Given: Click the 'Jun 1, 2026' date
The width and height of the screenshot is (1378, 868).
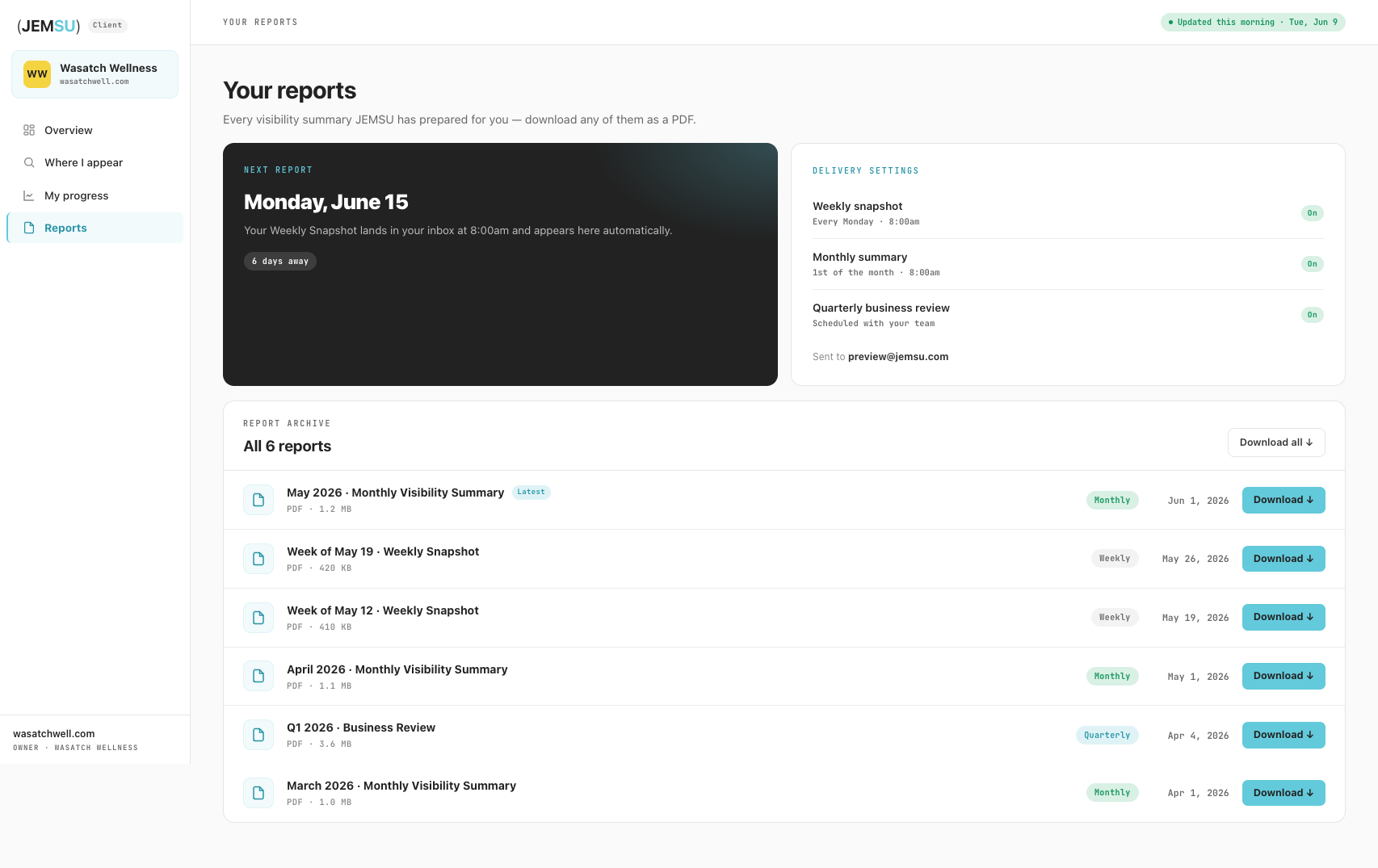Looking at the screenshot, I should (1198, 501).
